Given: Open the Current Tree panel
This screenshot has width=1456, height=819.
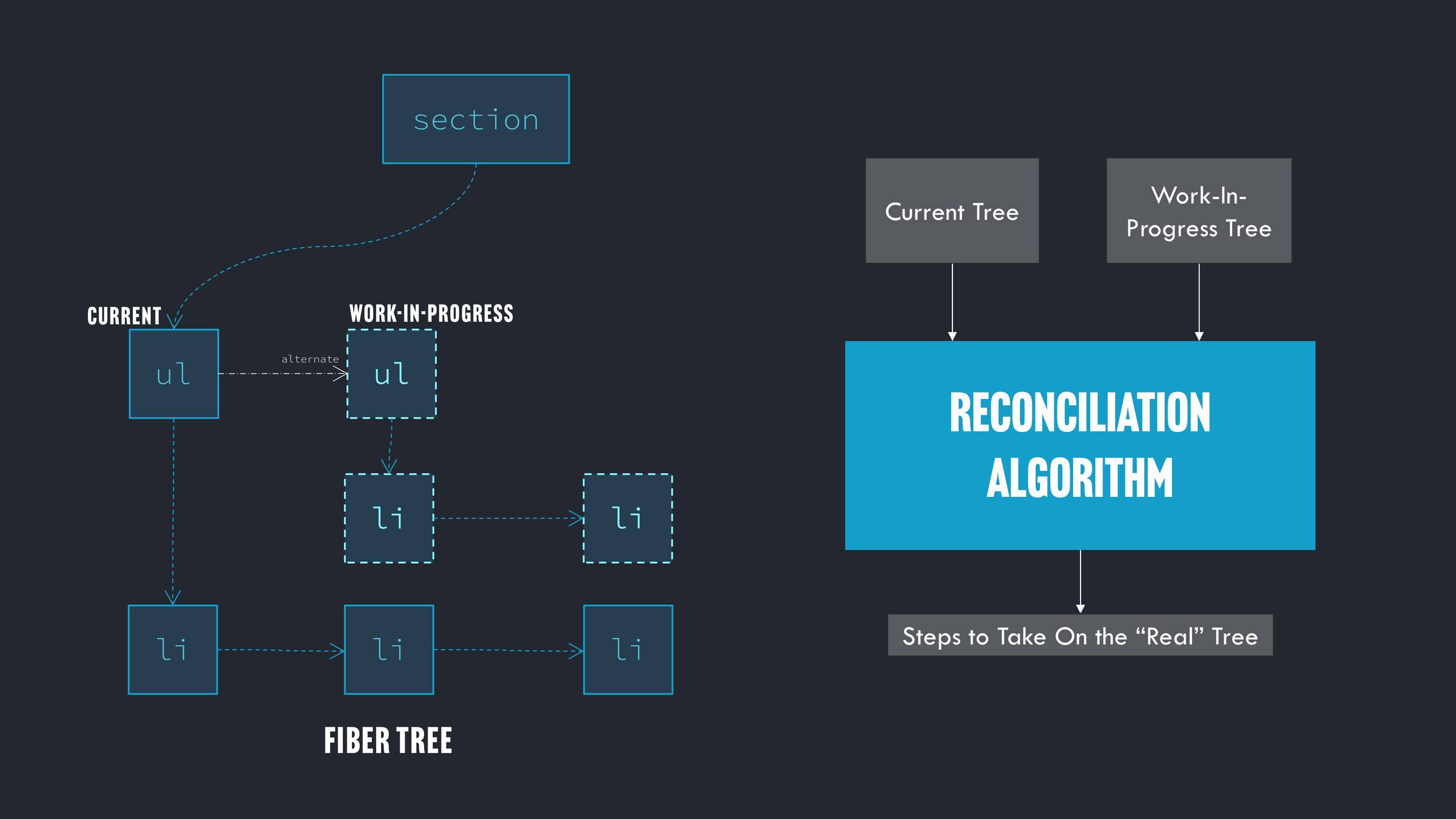Looking at the screenshot, I should click(952, 210).
